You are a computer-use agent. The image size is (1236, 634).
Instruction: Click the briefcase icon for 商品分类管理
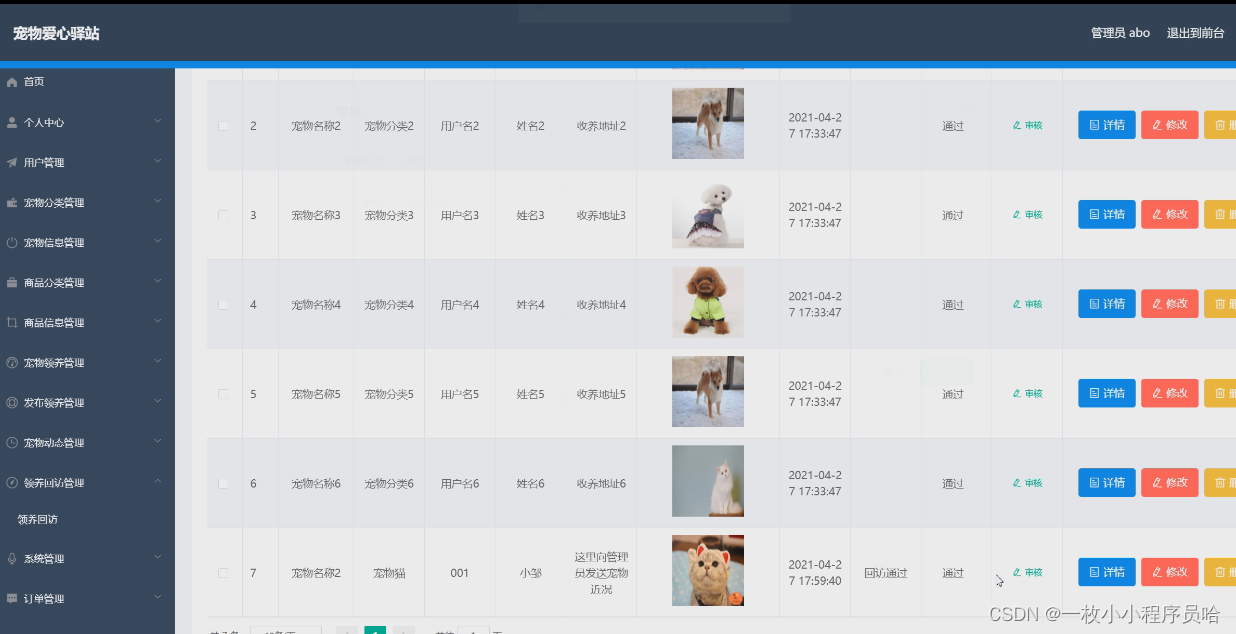click(12, 282)
